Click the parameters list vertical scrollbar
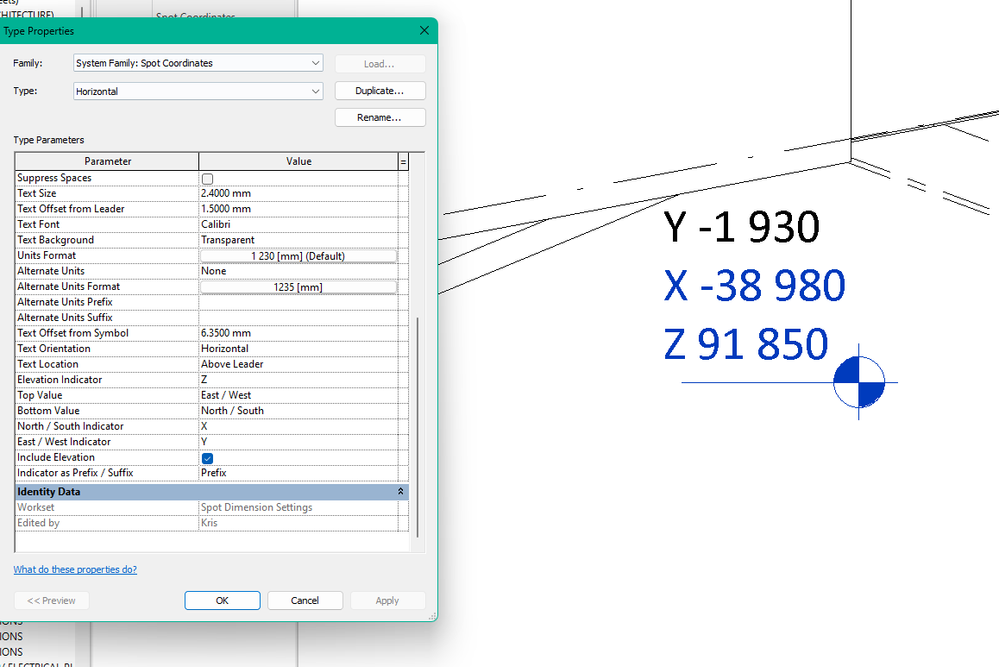Screen dimensions: 999x667 point(418,427)
